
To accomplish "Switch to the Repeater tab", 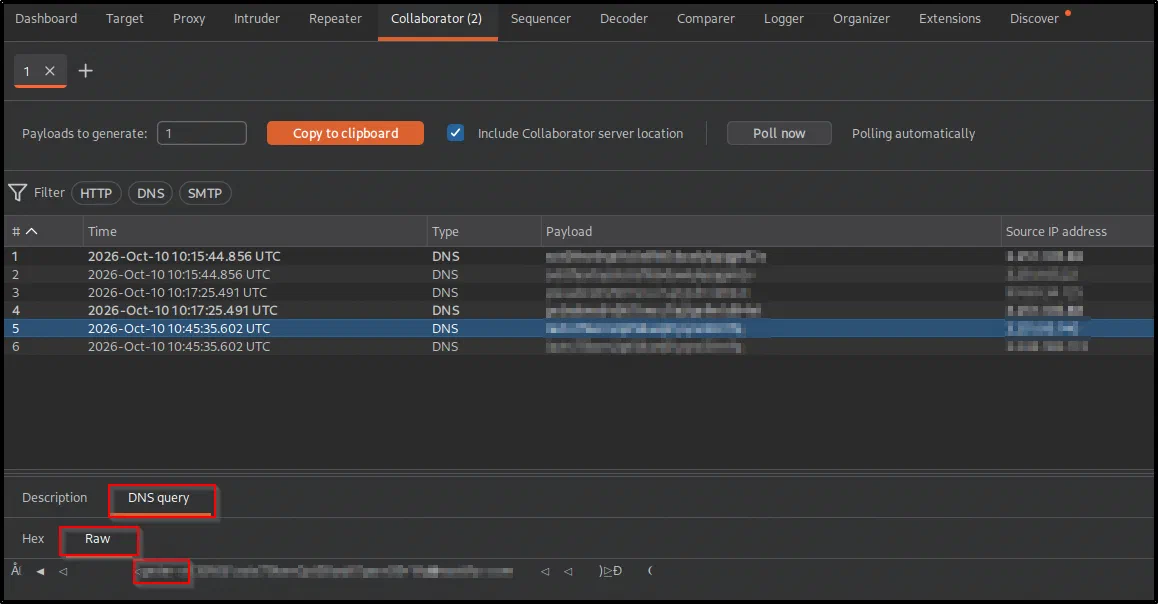I will coord(335,18).
